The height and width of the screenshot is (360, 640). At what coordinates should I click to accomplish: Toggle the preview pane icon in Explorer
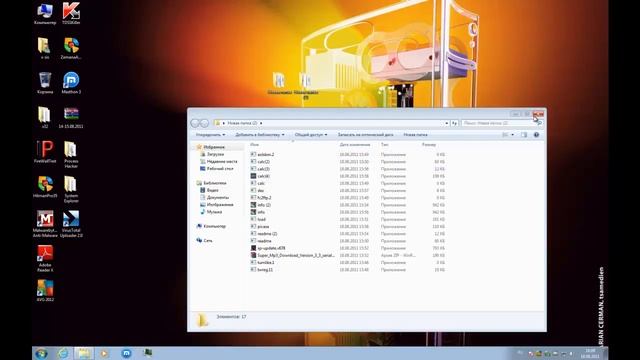pyautogui.click(x=524, y=135)
